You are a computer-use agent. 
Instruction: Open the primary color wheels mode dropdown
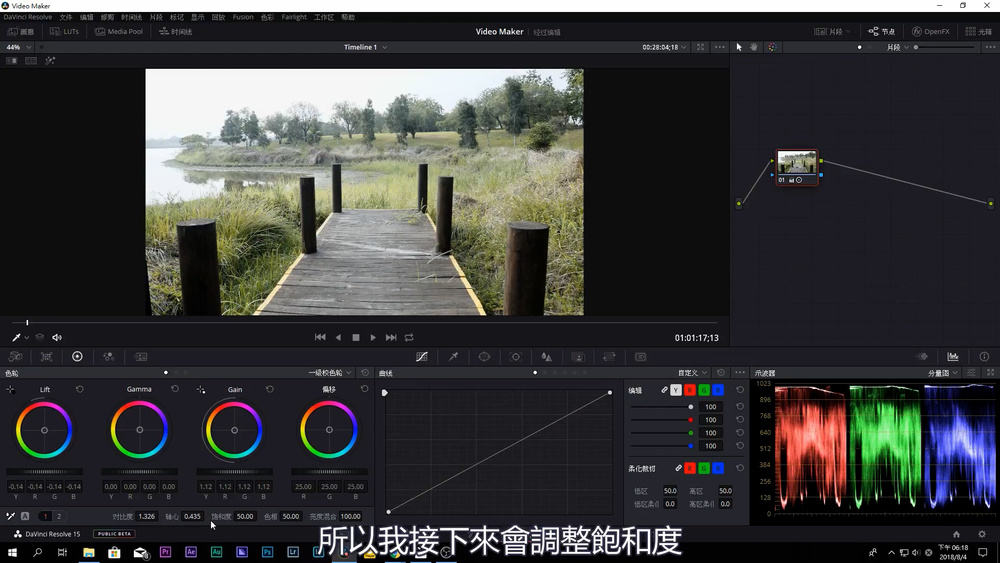point(333,373)
